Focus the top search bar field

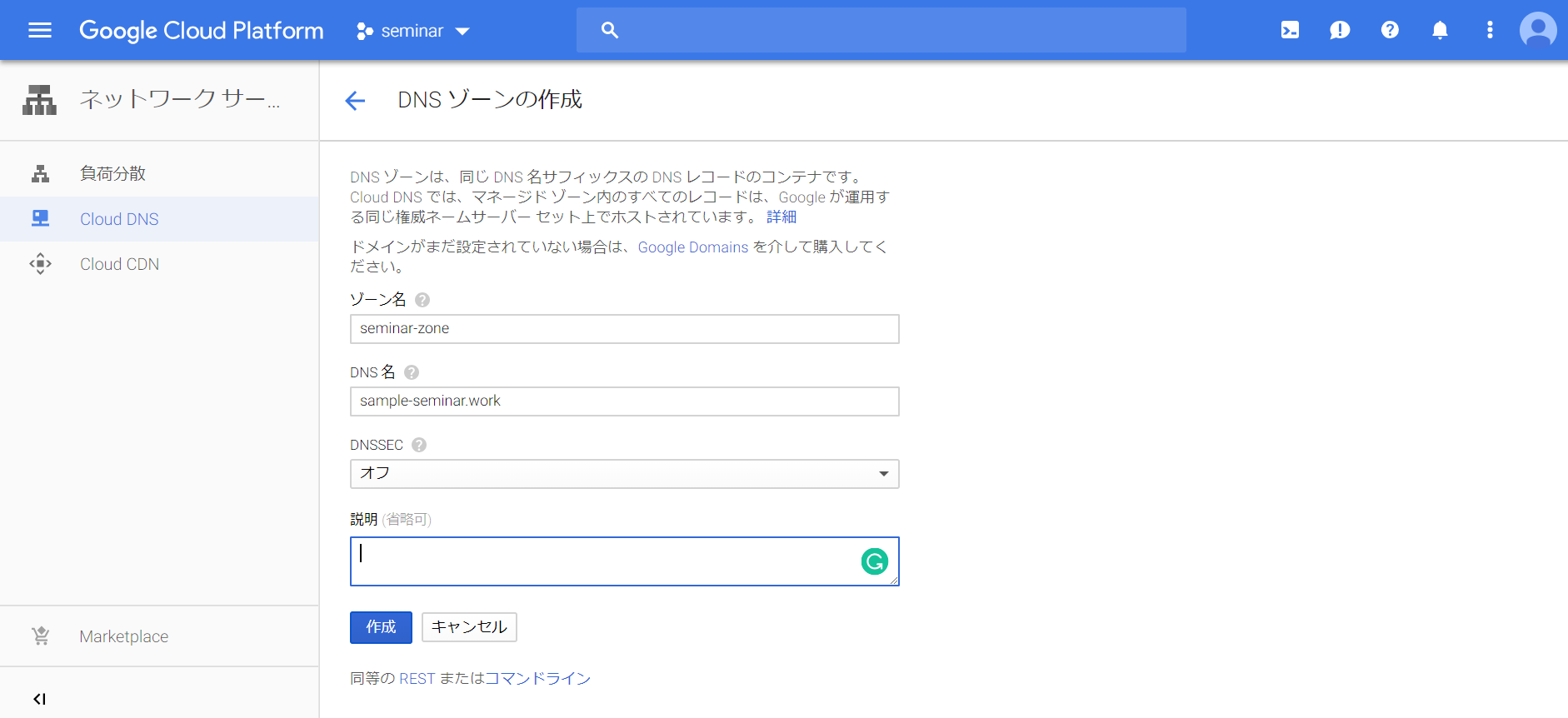click(x=881, y=30)
